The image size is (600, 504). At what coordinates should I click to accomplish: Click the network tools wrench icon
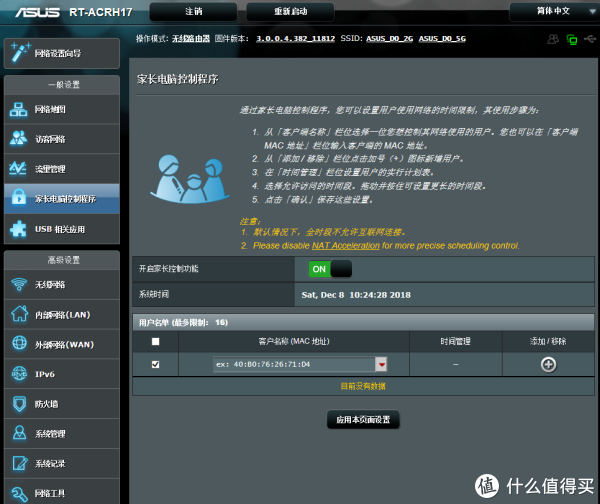[19, 494]
